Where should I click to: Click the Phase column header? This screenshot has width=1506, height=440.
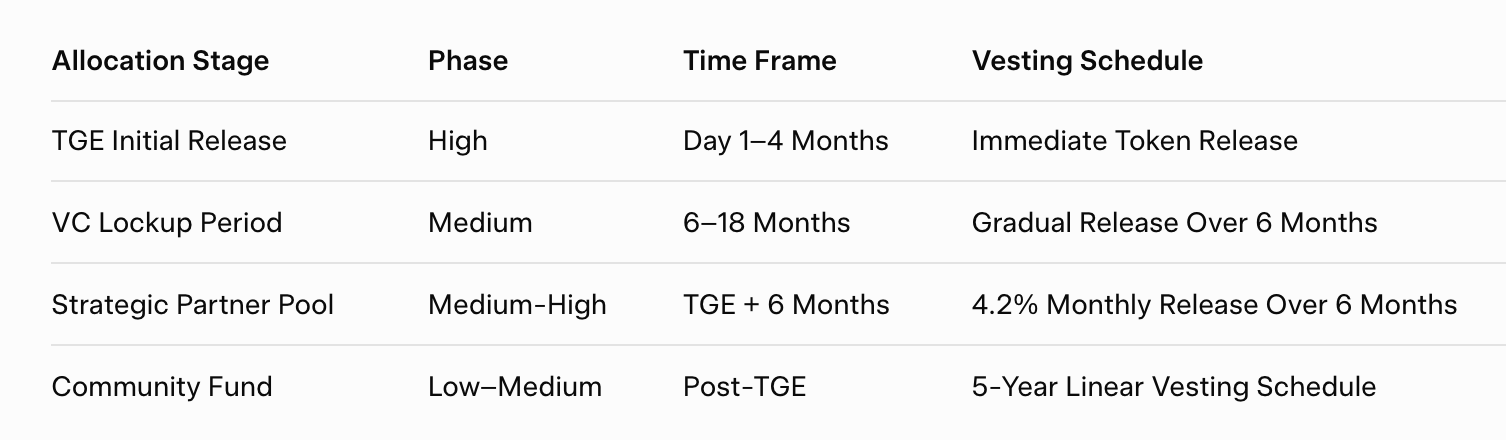click(468, 61)
